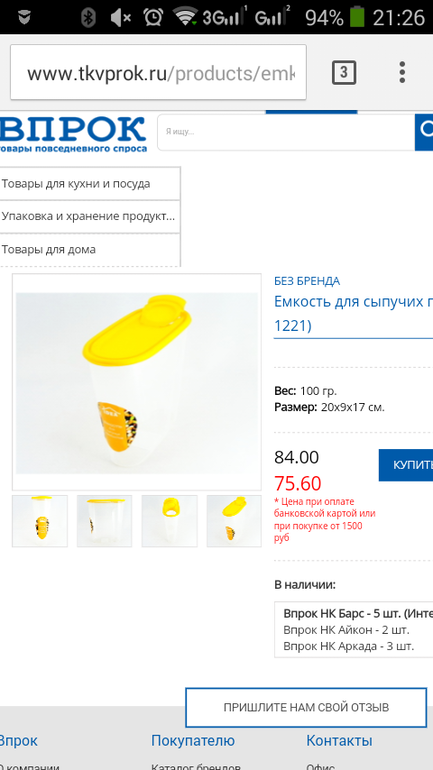Select fourth thumbnail of angled container
This screenshot has width=433, height=770.
point(234,521)
